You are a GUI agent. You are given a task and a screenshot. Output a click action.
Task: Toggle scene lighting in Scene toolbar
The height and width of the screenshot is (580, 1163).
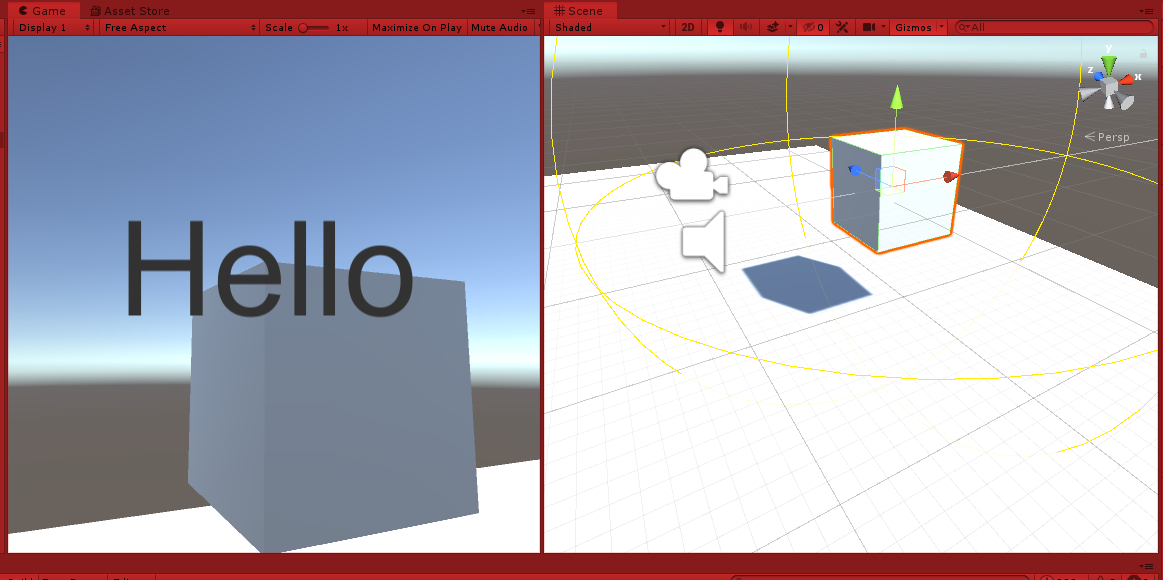click(719, 27)
